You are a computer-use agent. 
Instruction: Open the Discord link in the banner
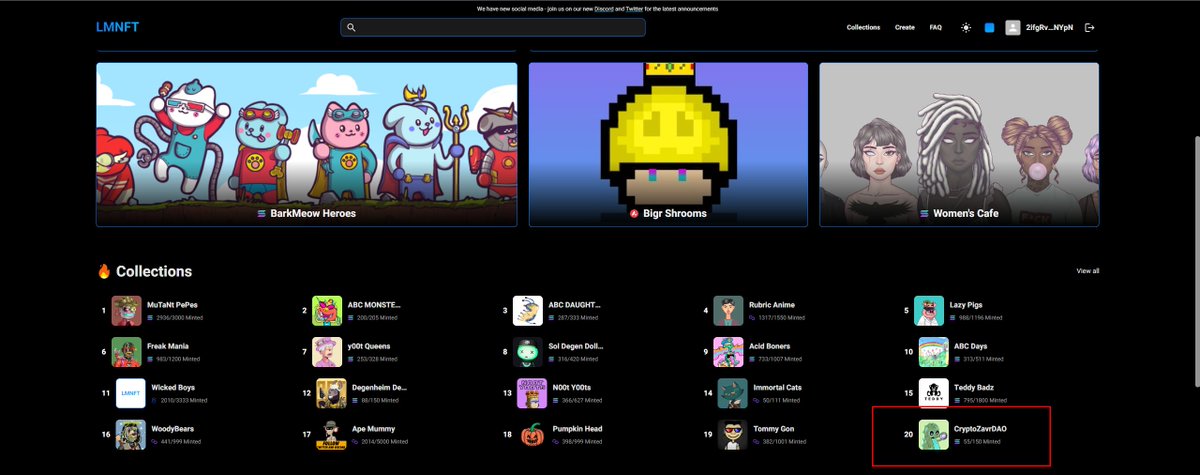[x=604, y=9]
